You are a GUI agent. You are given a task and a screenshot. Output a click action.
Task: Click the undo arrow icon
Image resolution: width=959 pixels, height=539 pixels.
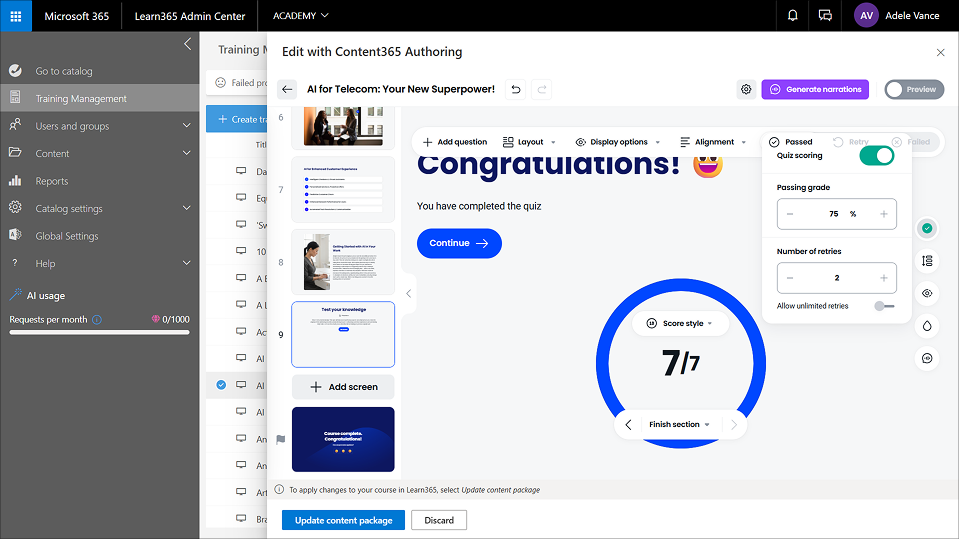coord(516,89)
